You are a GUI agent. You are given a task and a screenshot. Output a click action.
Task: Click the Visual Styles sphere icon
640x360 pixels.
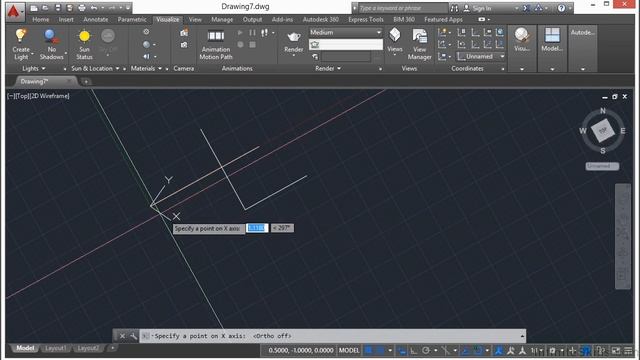522,36
